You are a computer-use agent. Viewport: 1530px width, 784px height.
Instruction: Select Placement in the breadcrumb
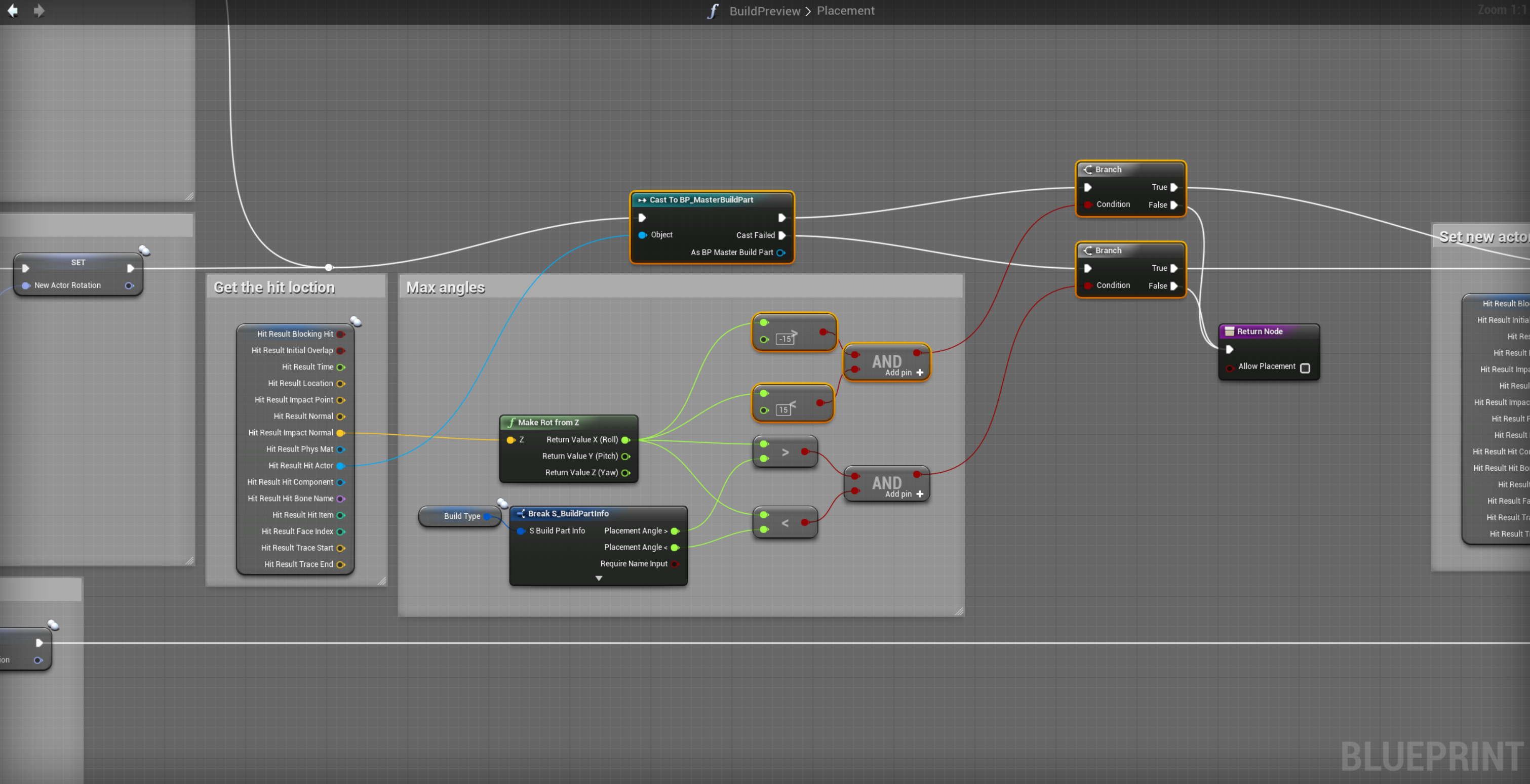coord(845,11)
